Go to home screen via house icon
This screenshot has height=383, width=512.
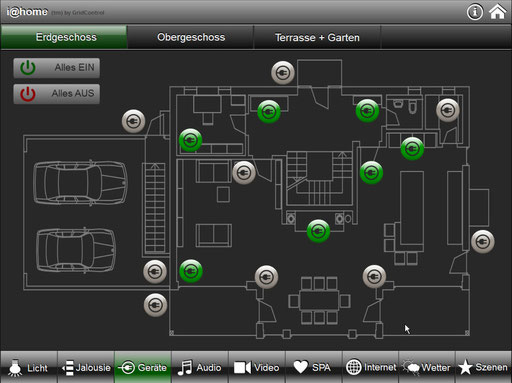497,12
